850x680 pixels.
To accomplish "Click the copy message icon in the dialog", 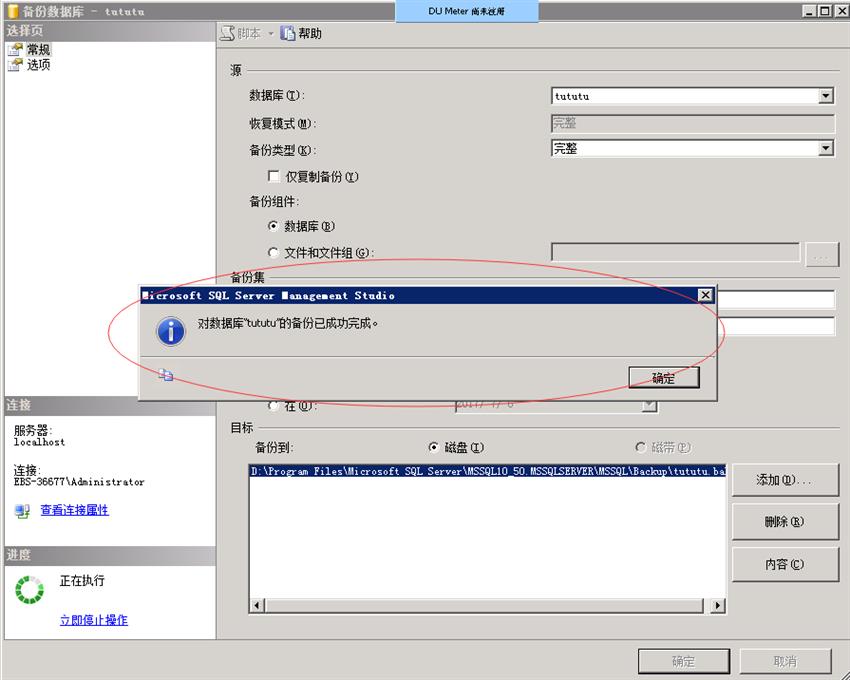I will point(166,375).
